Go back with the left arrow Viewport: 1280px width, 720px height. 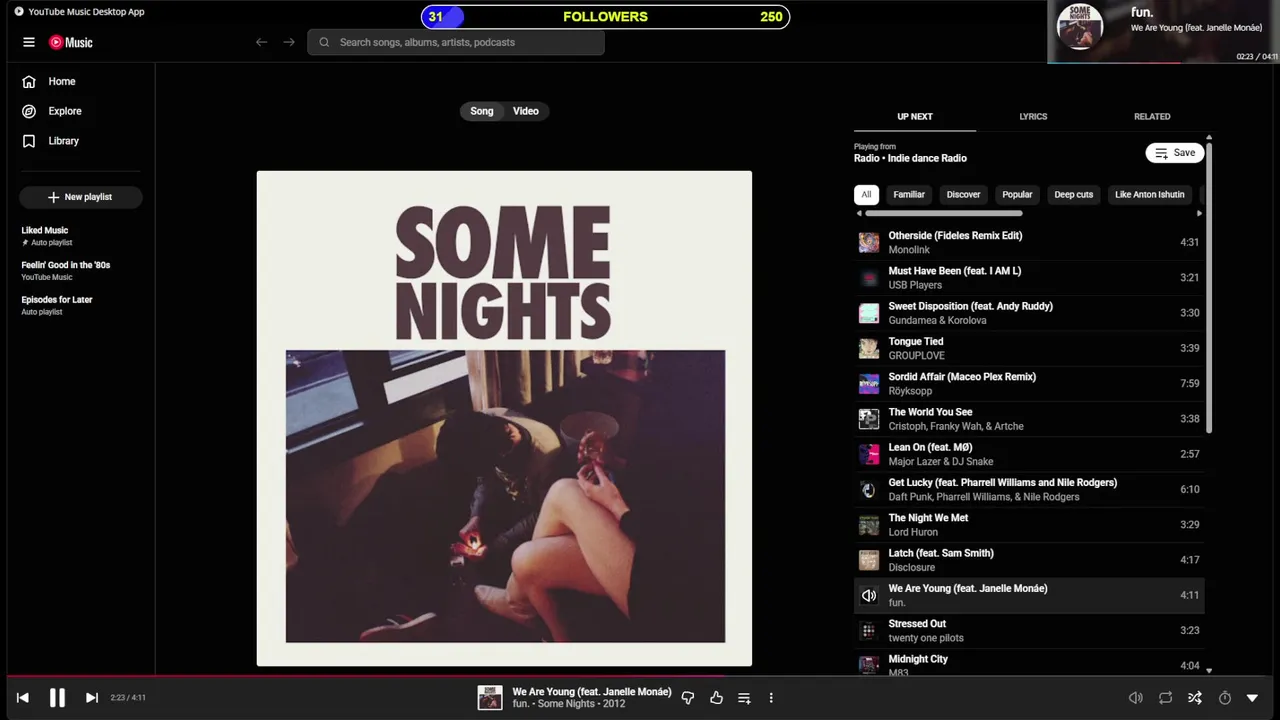261,42
